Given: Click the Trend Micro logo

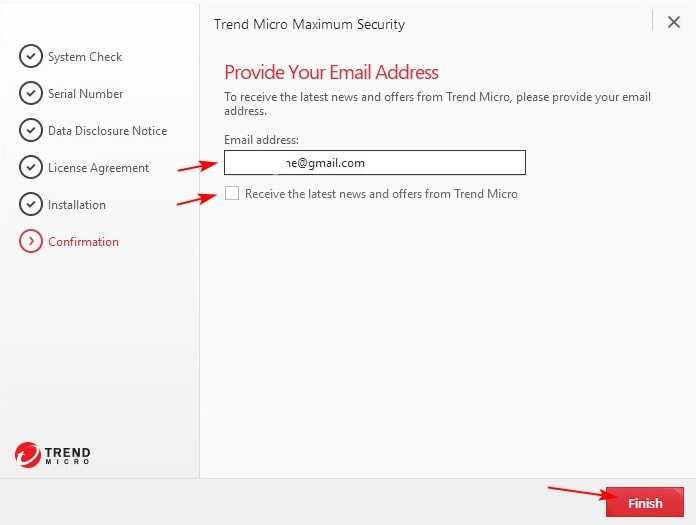Looking at the screenshot, I should point(52,454).
